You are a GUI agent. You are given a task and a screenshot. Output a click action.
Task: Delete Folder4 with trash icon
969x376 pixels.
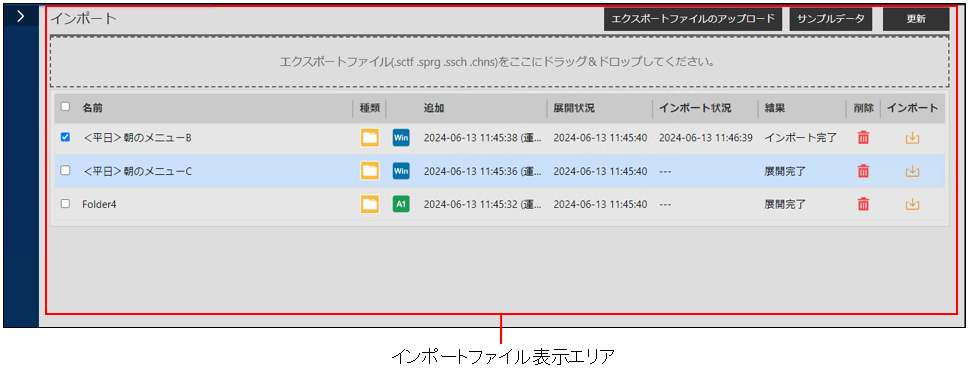pyautogui.click(x=863, y=203)
